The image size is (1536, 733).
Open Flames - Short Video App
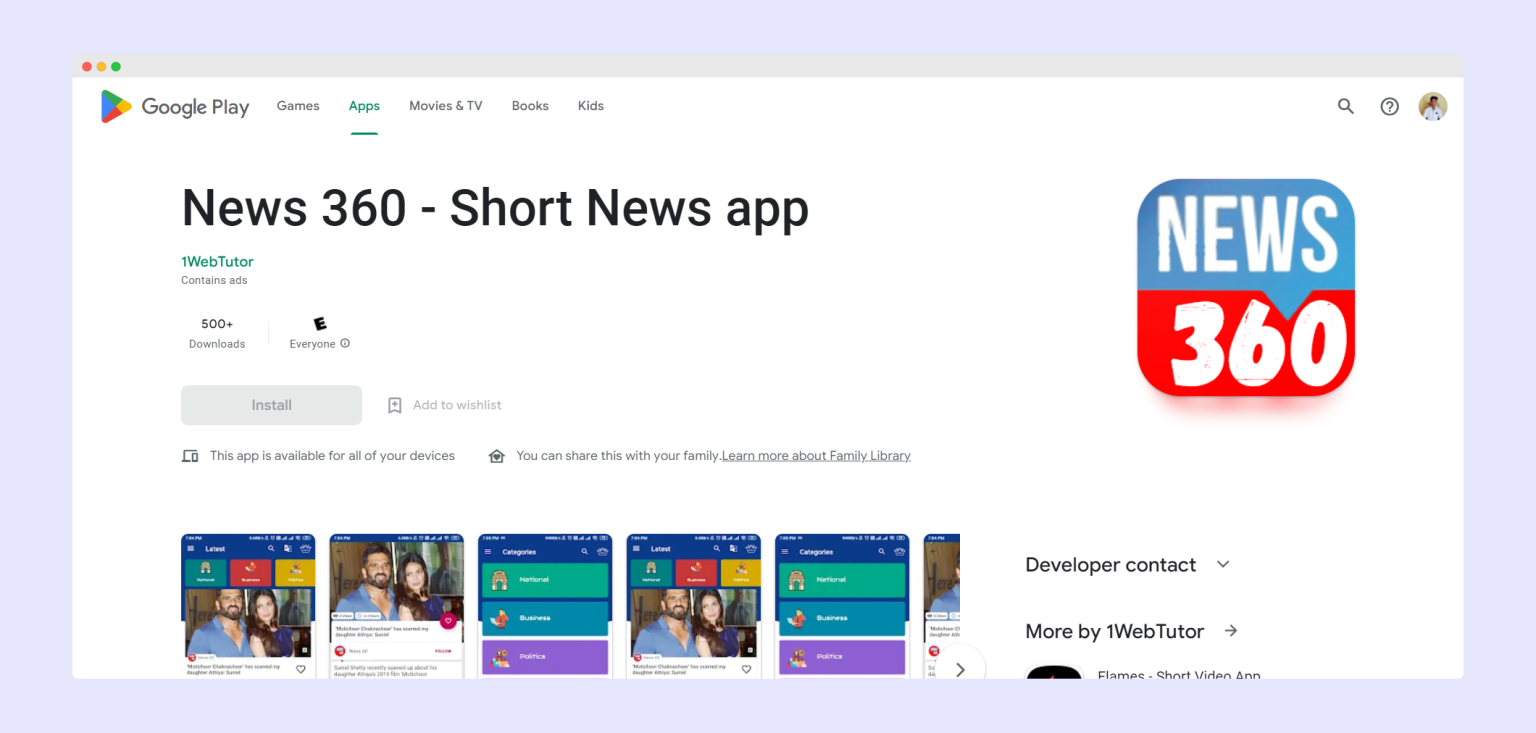pyautogui.click(x=1178, y=676)
